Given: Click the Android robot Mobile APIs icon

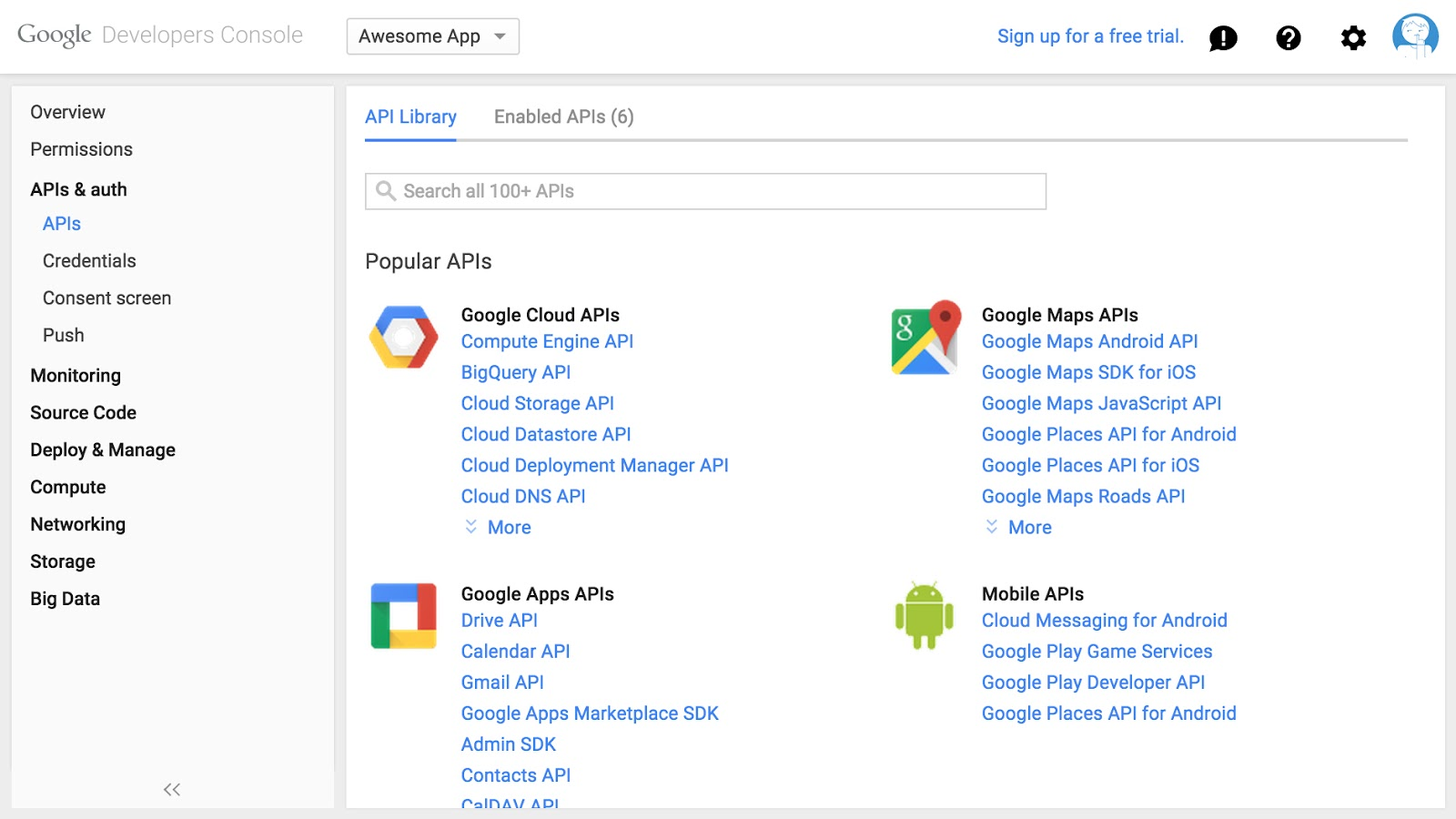Looking at the screenshot, I should tap(925, 616).
